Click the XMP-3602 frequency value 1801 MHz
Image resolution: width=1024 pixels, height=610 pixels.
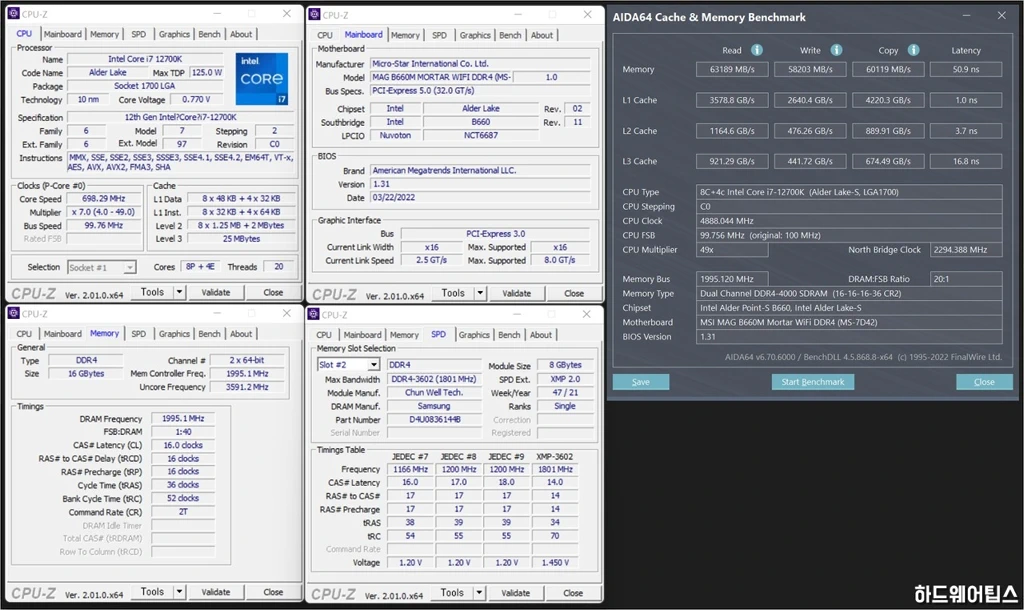555,470
